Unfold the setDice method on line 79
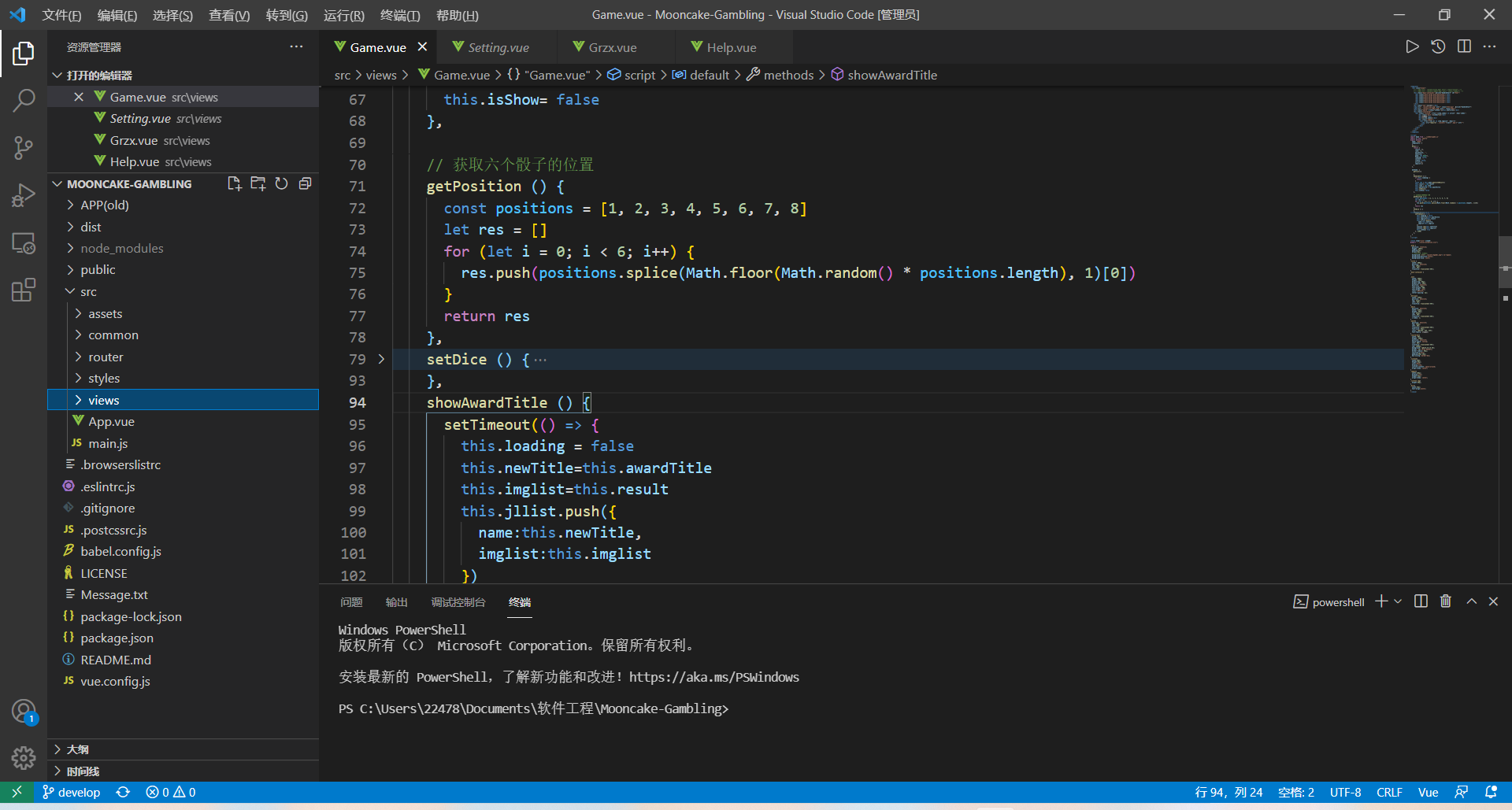This screenshot has width=1512, height=810. [x=381, y=359]
